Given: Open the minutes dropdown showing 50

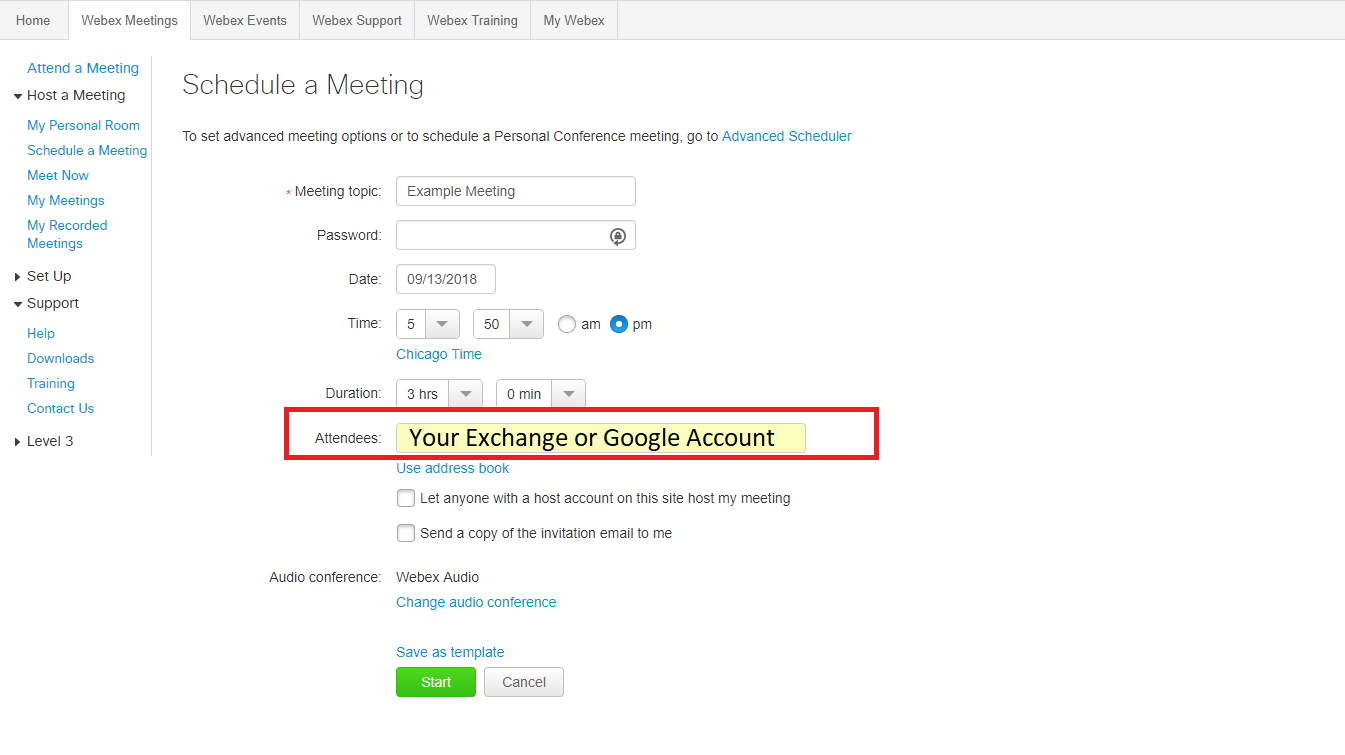Looking at the screenshot, I should tap(508, 324).
